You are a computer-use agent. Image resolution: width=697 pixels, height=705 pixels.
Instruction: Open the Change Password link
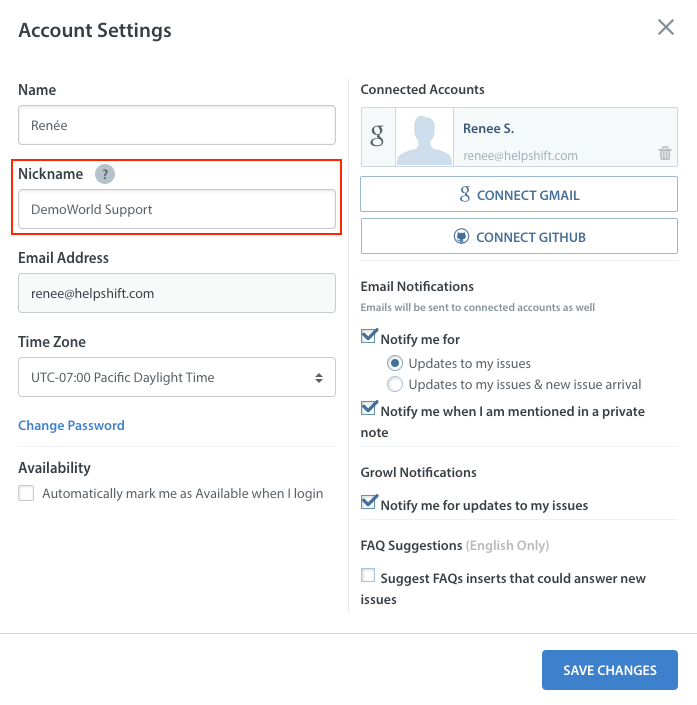[72, 425]
